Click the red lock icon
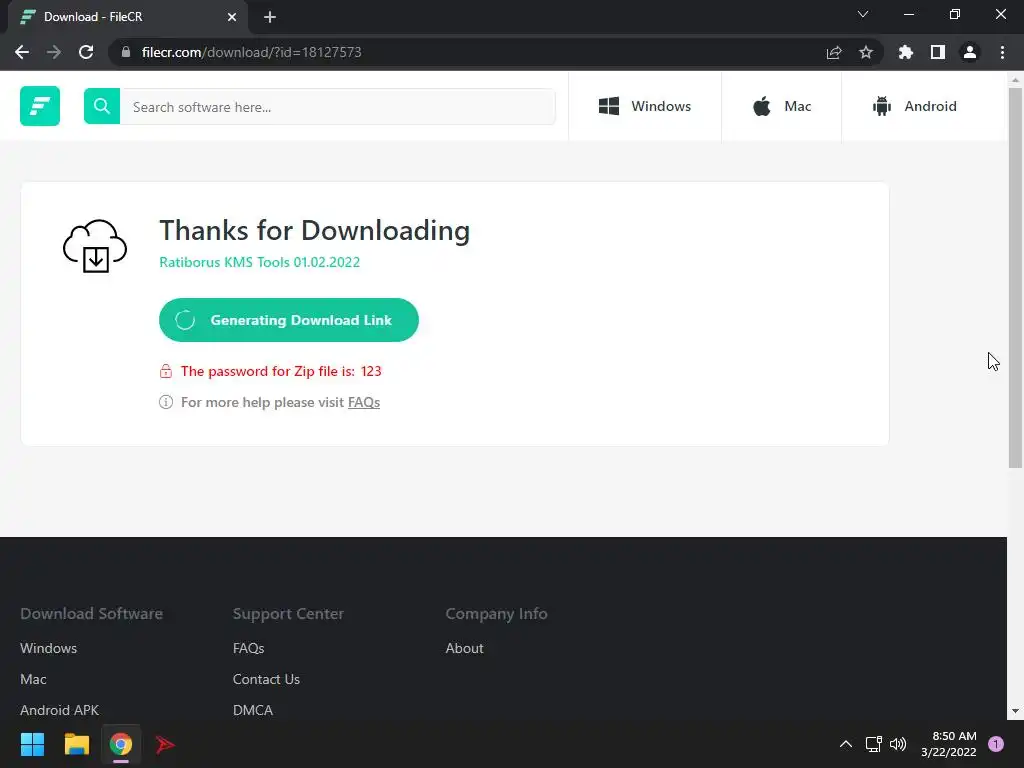1024x768 pixels. 166,371
